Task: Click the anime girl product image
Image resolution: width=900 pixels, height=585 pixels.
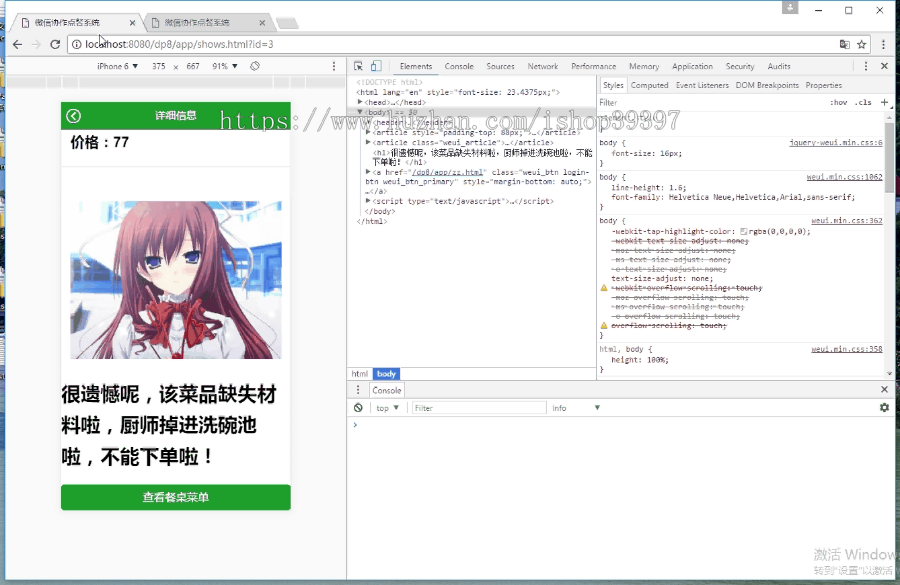Action: click(x=176, y=280)
